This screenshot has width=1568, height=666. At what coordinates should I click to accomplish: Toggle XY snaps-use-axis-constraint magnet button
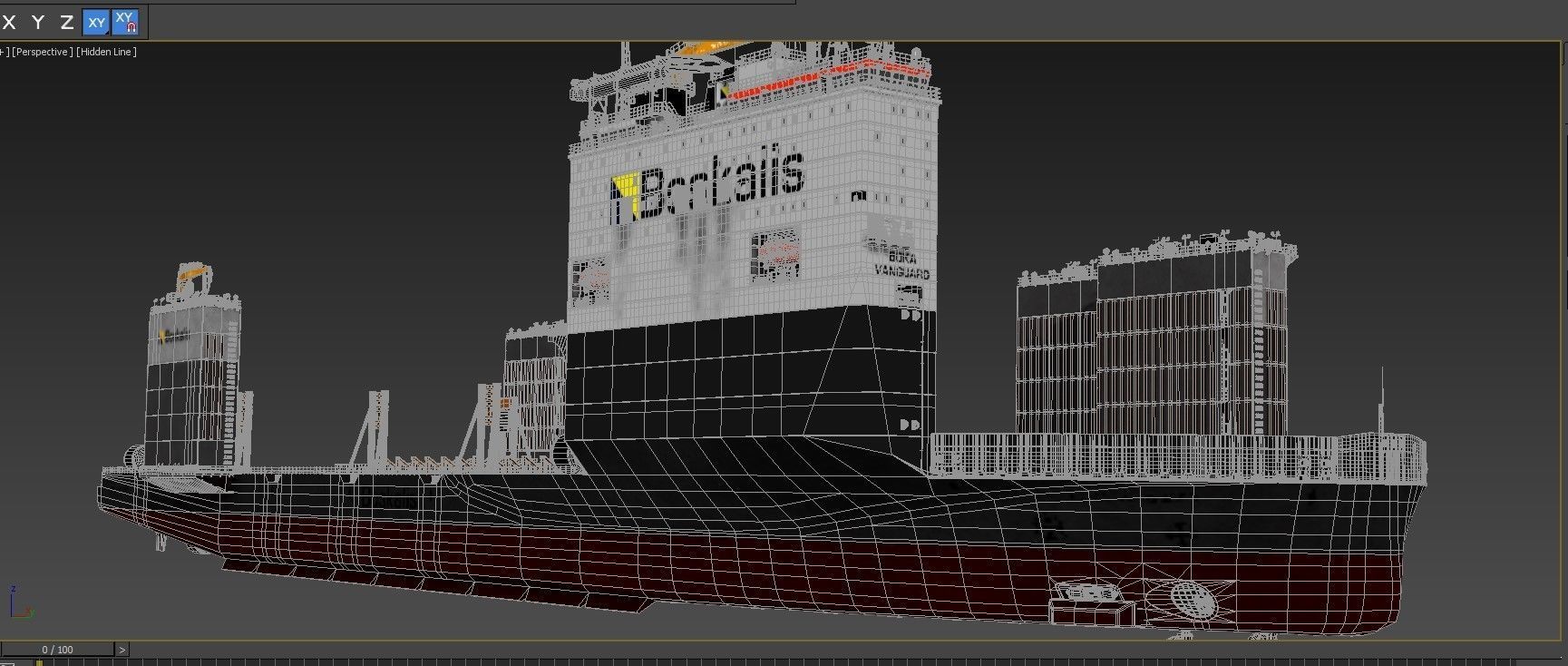coord(125,22)
